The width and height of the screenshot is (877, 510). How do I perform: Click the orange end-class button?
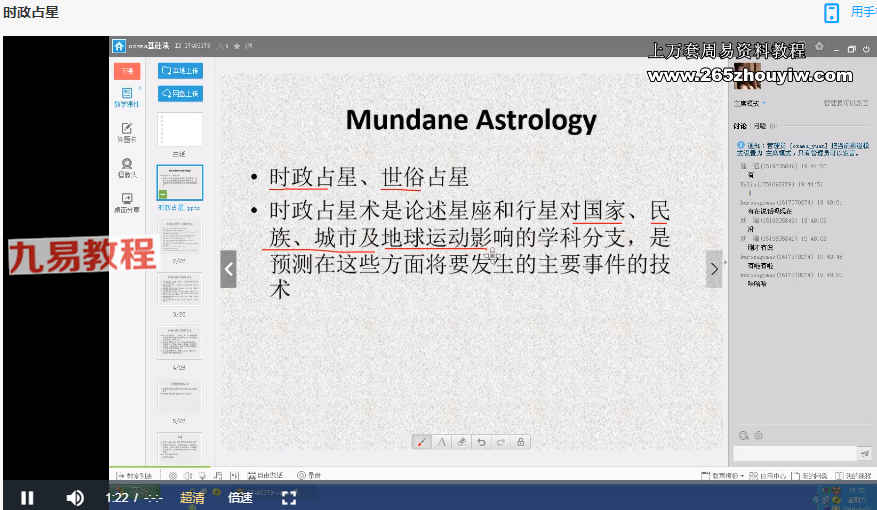[x=127, y=71]
